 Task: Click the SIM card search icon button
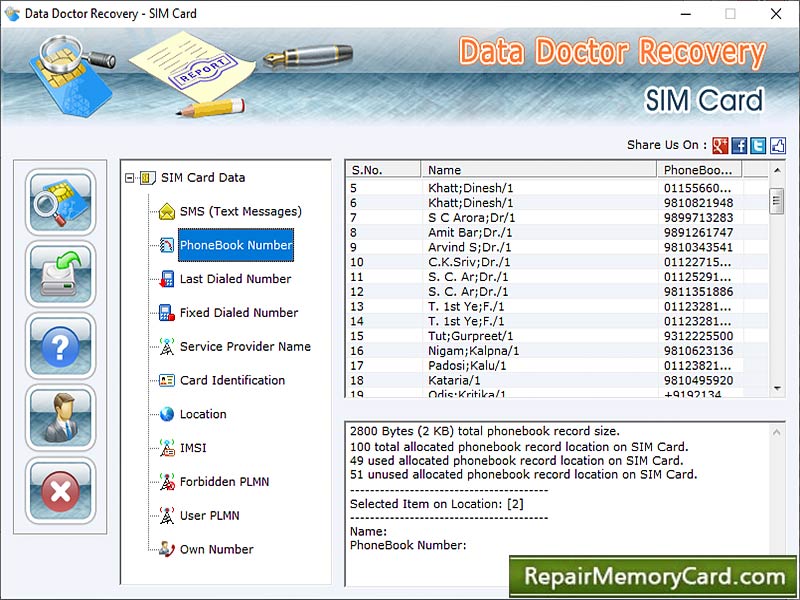(x=60, y=202)
